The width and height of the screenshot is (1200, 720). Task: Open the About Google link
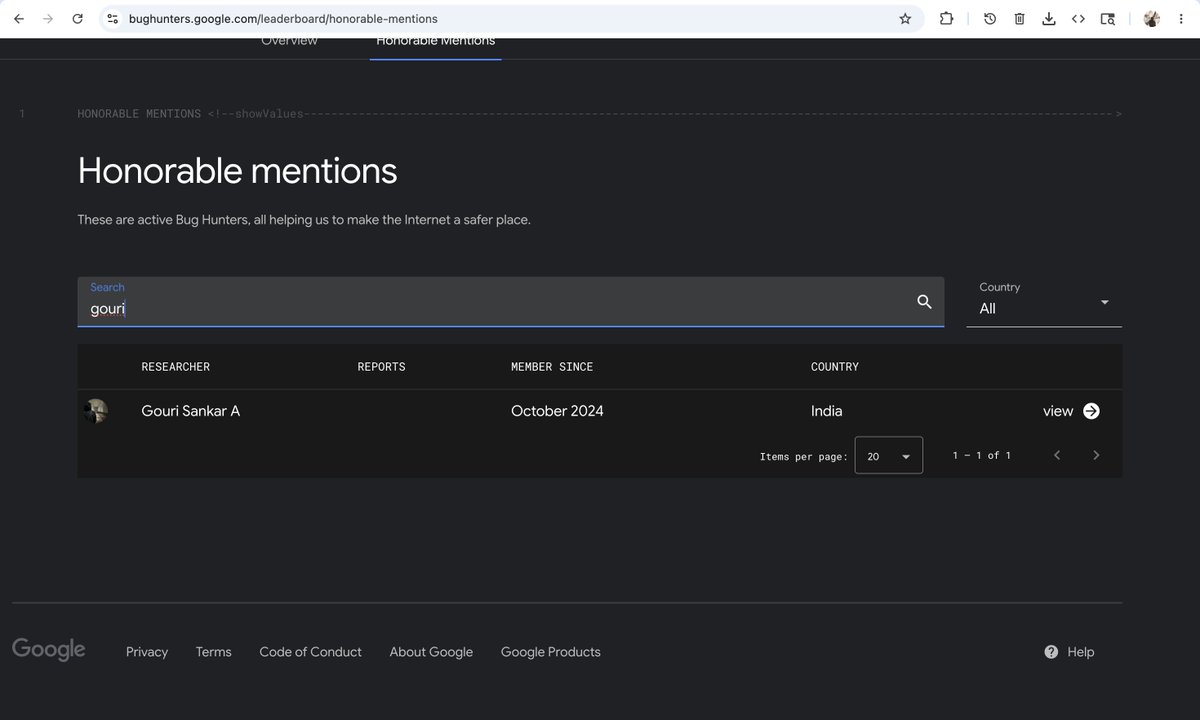pos(431,652)
